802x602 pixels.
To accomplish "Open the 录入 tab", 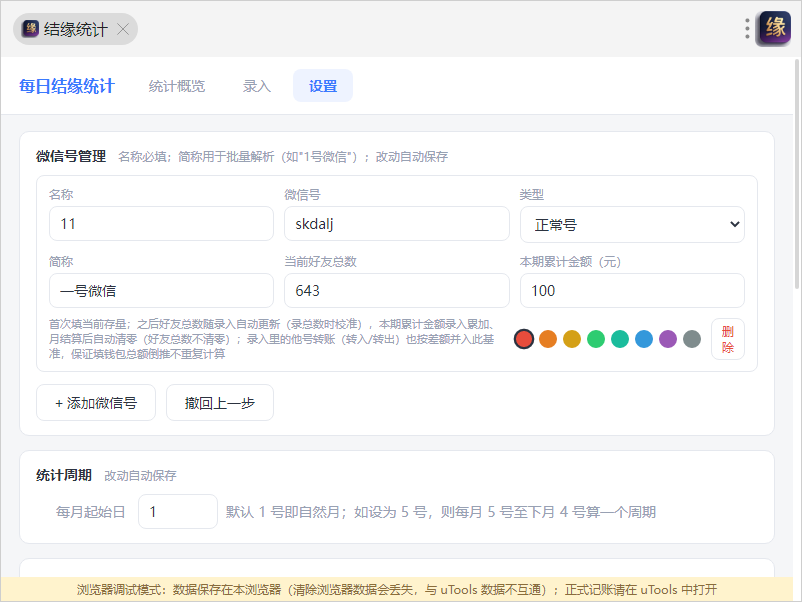I will tap(257, 86).
